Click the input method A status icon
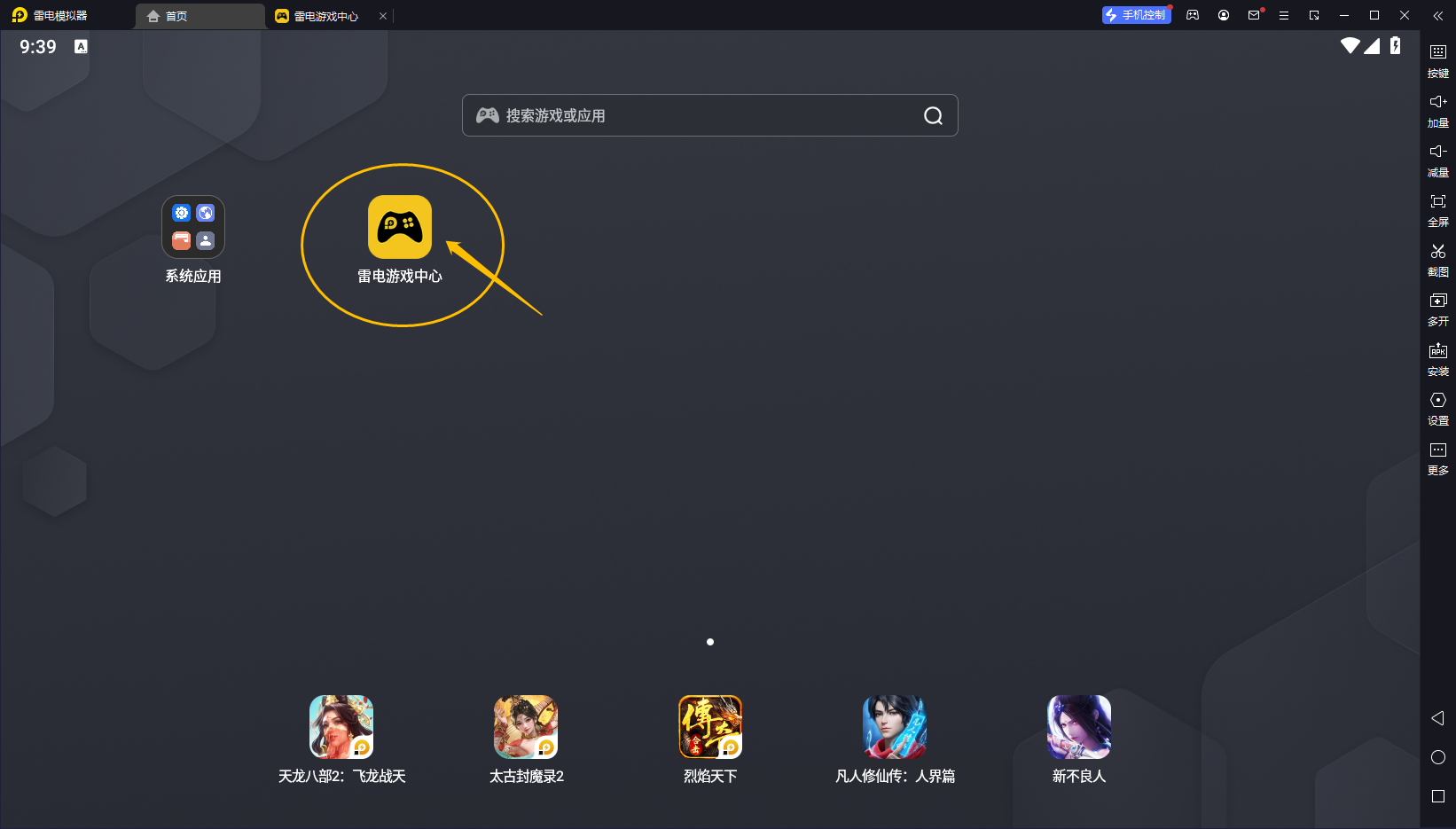 coord(81,46)
